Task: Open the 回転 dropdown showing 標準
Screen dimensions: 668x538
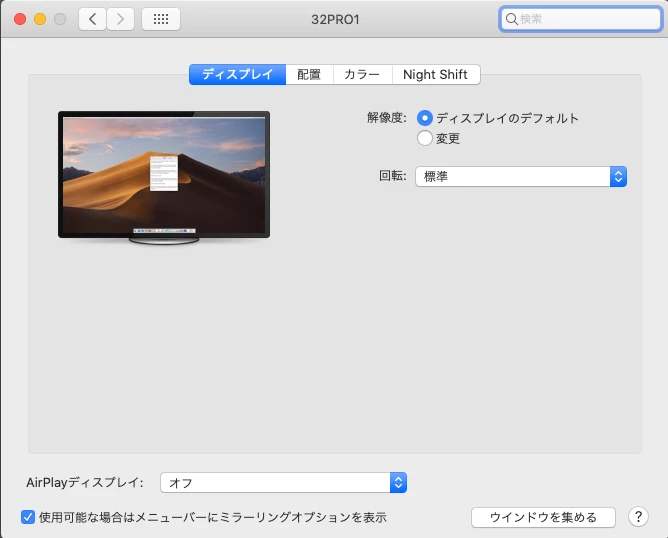Action: point(521,176)
